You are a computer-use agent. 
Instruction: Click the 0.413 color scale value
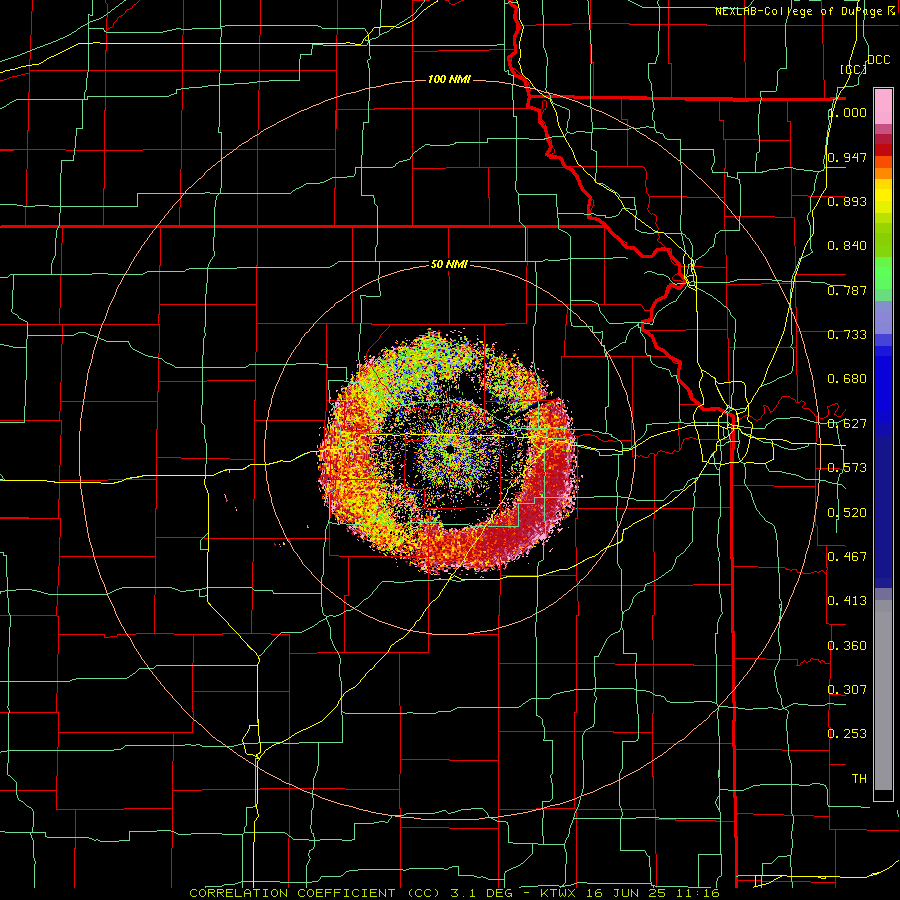[847, 601]
